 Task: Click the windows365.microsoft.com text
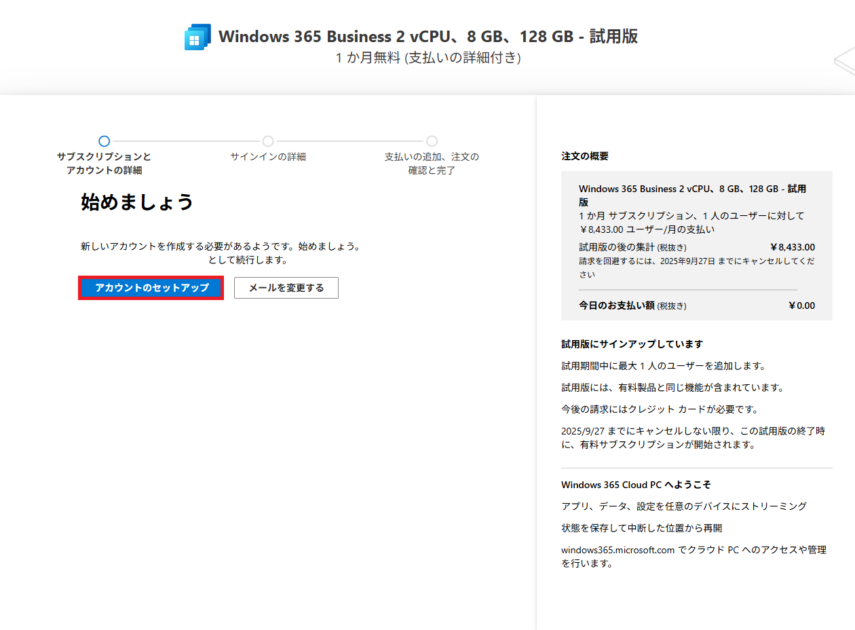(618, 550)
